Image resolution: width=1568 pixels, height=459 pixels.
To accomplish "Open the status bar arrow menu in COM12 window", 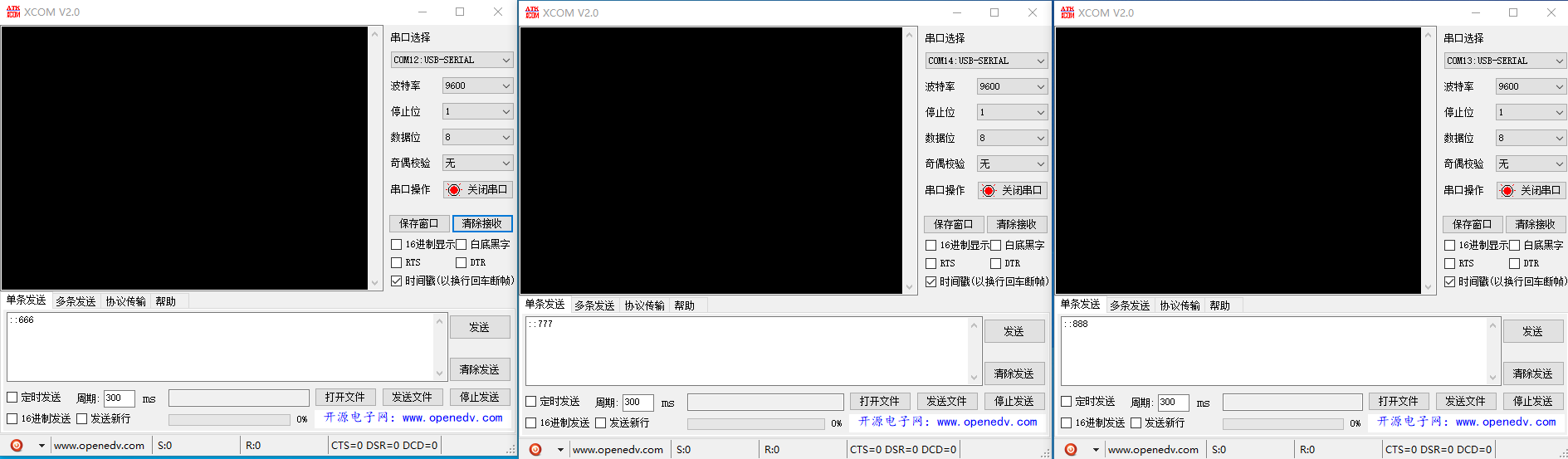I will tap(42, 446).
